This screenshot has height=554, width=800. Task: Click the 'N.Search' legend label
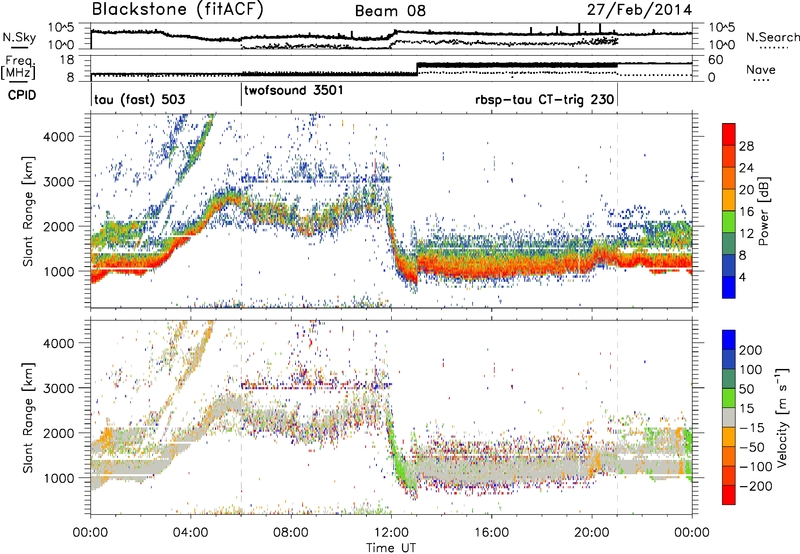pos(772,37)
